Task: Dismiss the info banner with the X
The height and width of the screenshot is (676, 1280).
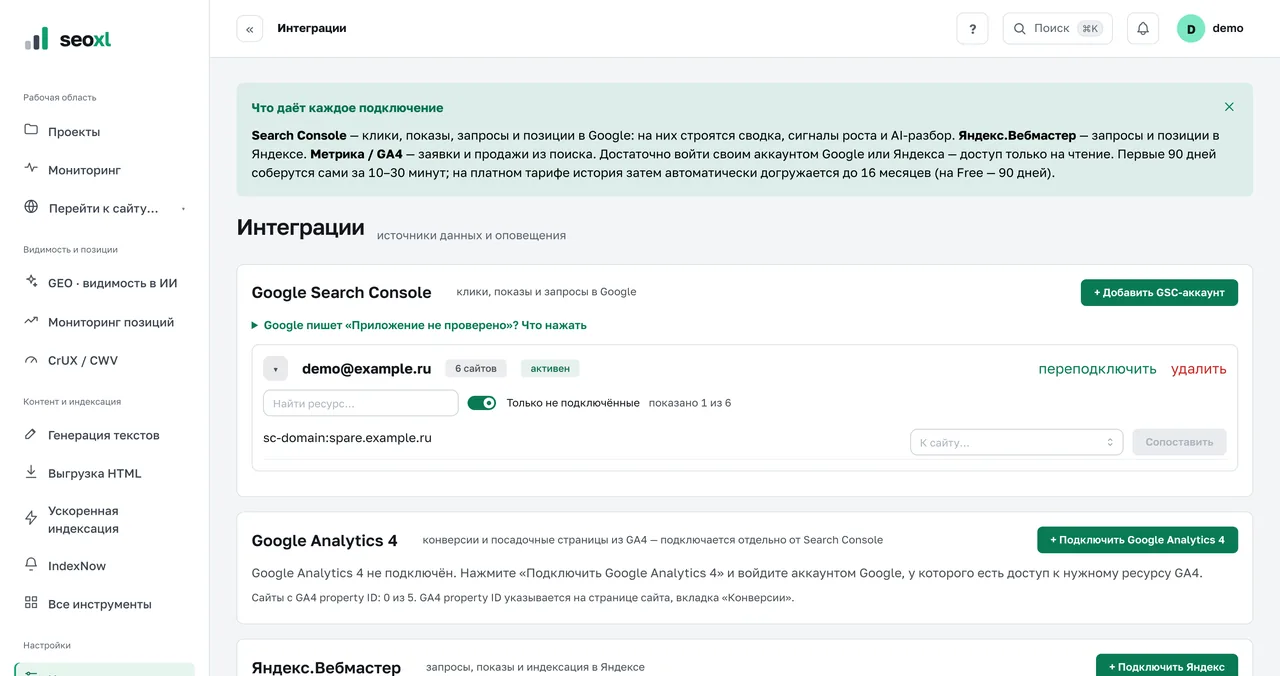Action: click(1229, 107)
